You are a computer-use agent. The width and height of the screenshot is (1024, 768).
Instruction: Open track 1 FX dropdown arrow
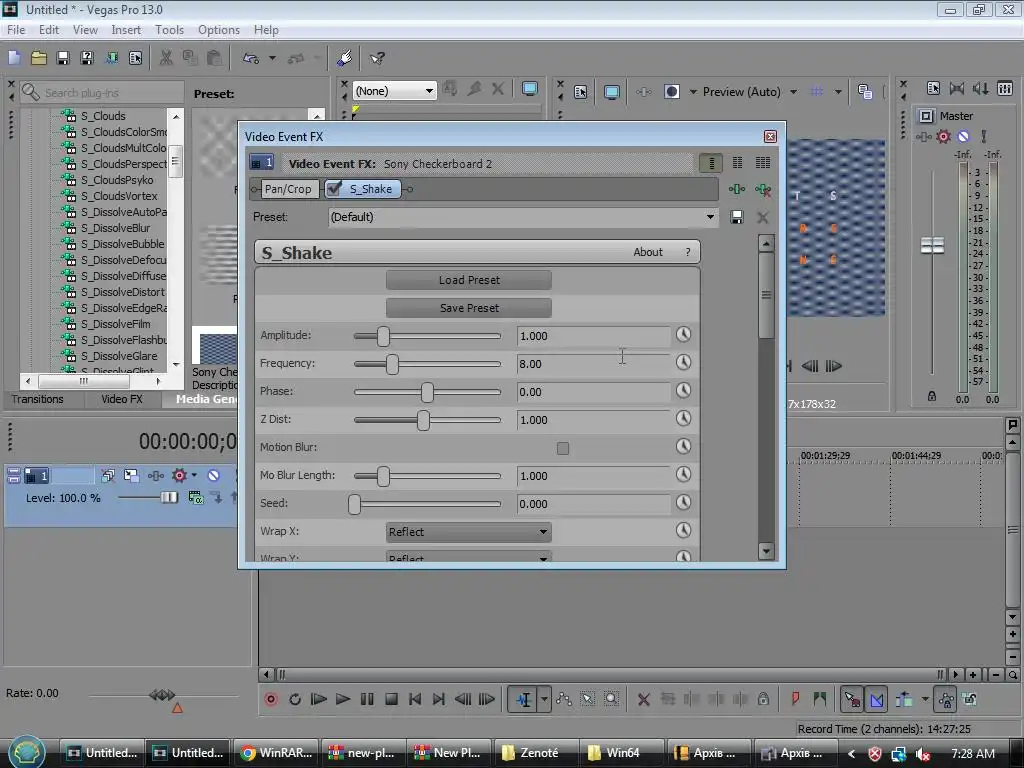[194, 475]
